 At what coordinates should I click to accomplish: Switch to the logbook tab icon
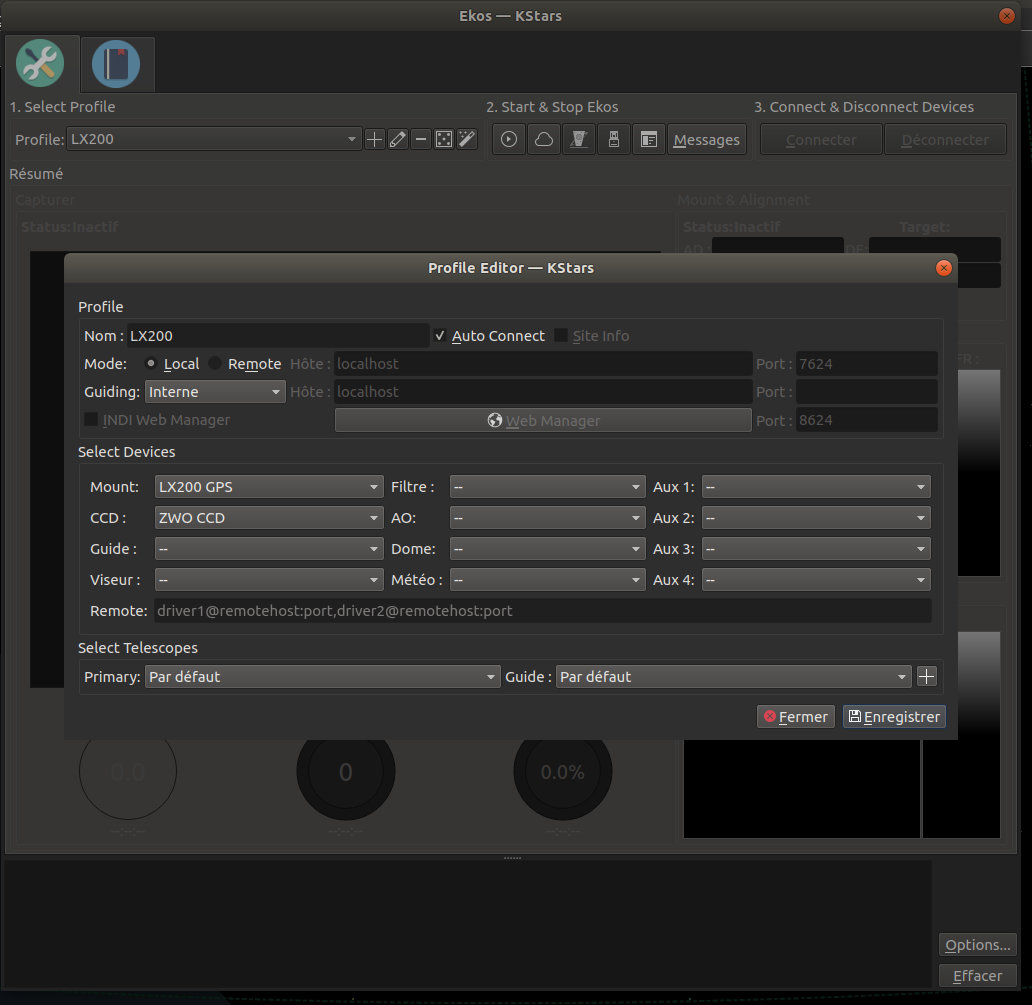[x=116, y=64]
